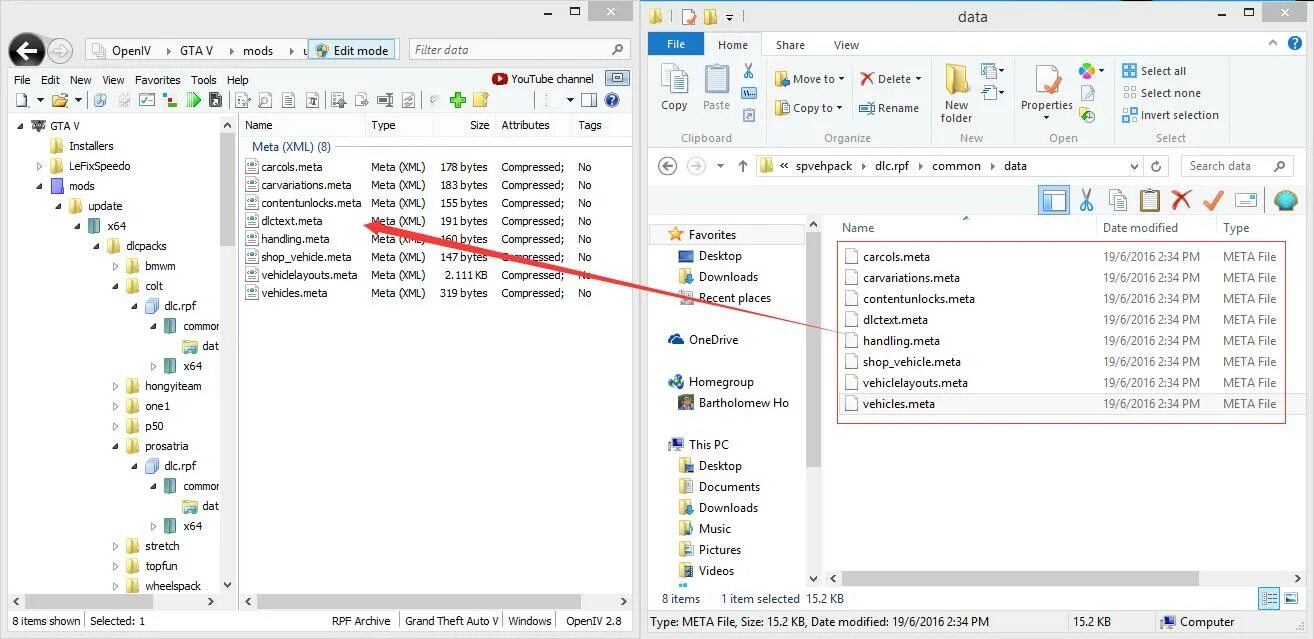Image resolution: width=1314 pixels, height=639 pixels.
Task: Click the Filter data field in OpenIV
Action: 519,50
